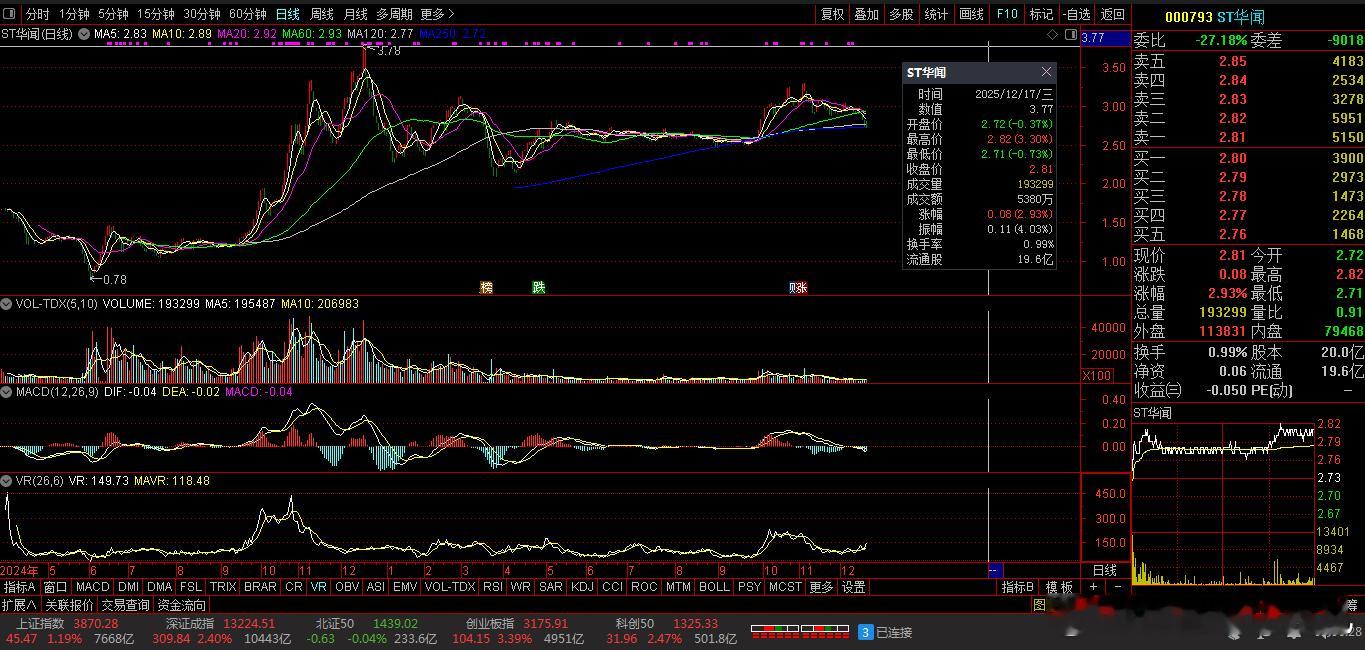Collapse the 扩展∧ panel
The height and width of the screenshot is (650, 1365).
click(x=19, y=605)
